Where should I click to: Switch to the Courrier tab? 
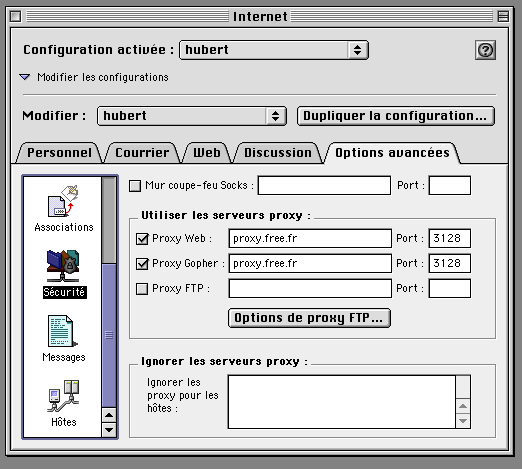point(142,153)
